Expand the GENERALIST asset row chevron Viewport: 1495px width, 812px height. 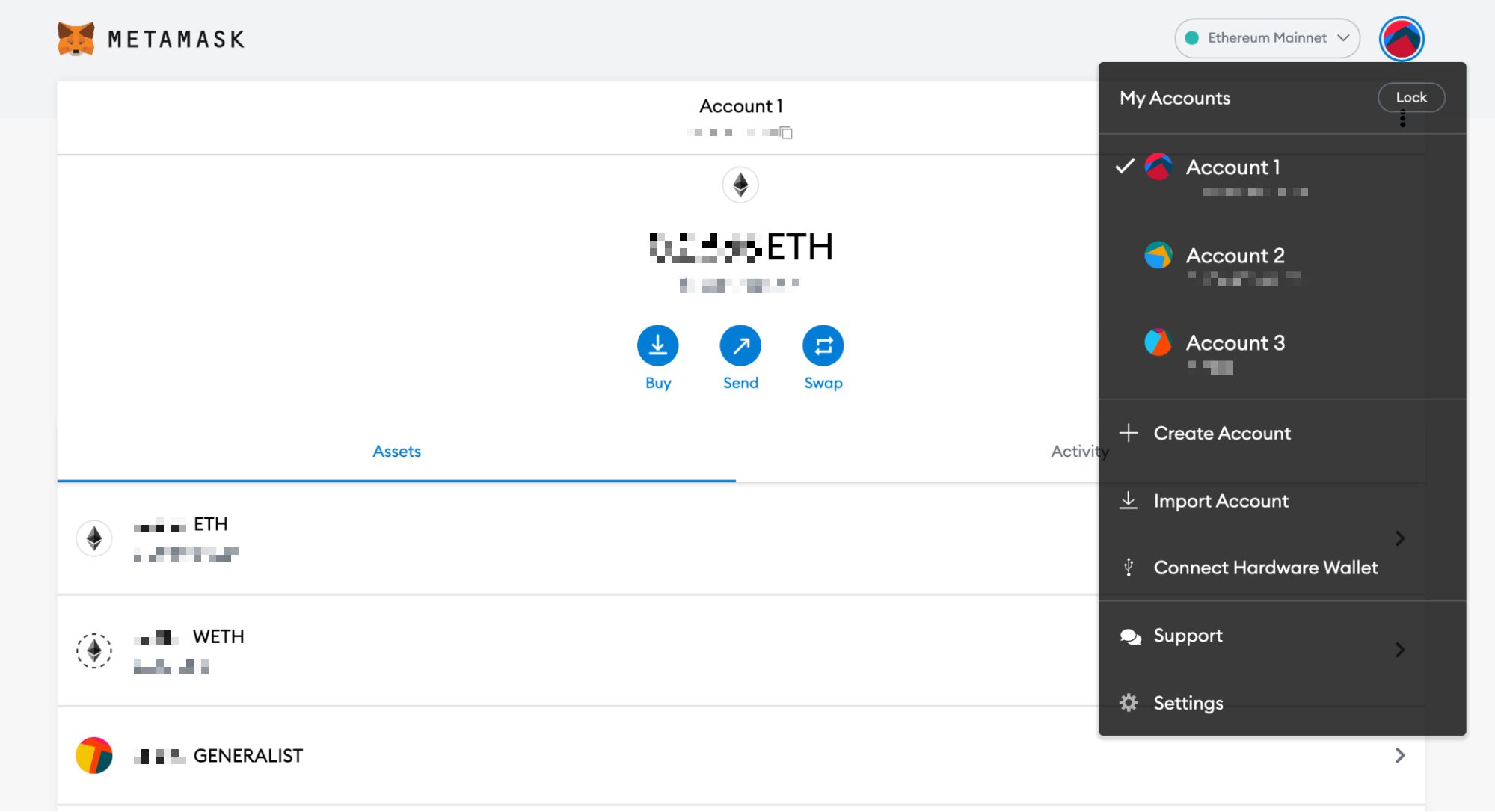[x=1399, y=756]
